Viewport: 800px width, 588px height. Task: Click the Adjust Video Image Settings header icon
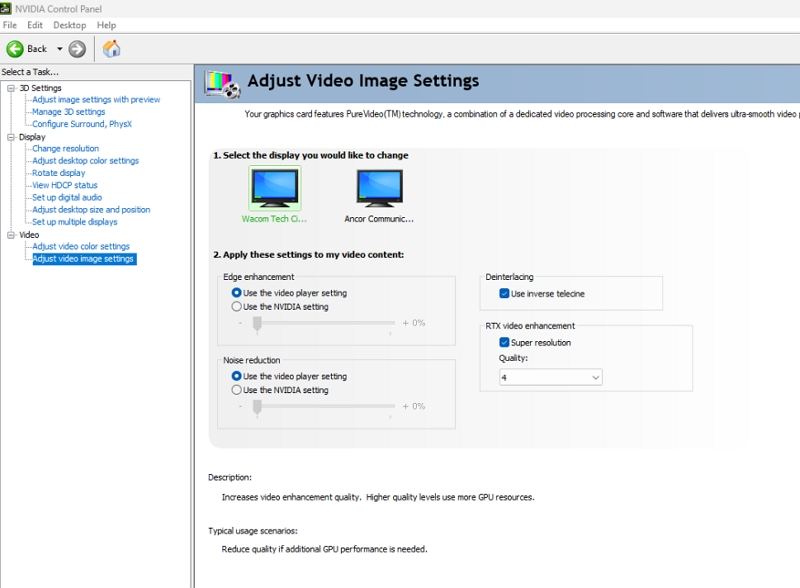click(x=222, y=84)
